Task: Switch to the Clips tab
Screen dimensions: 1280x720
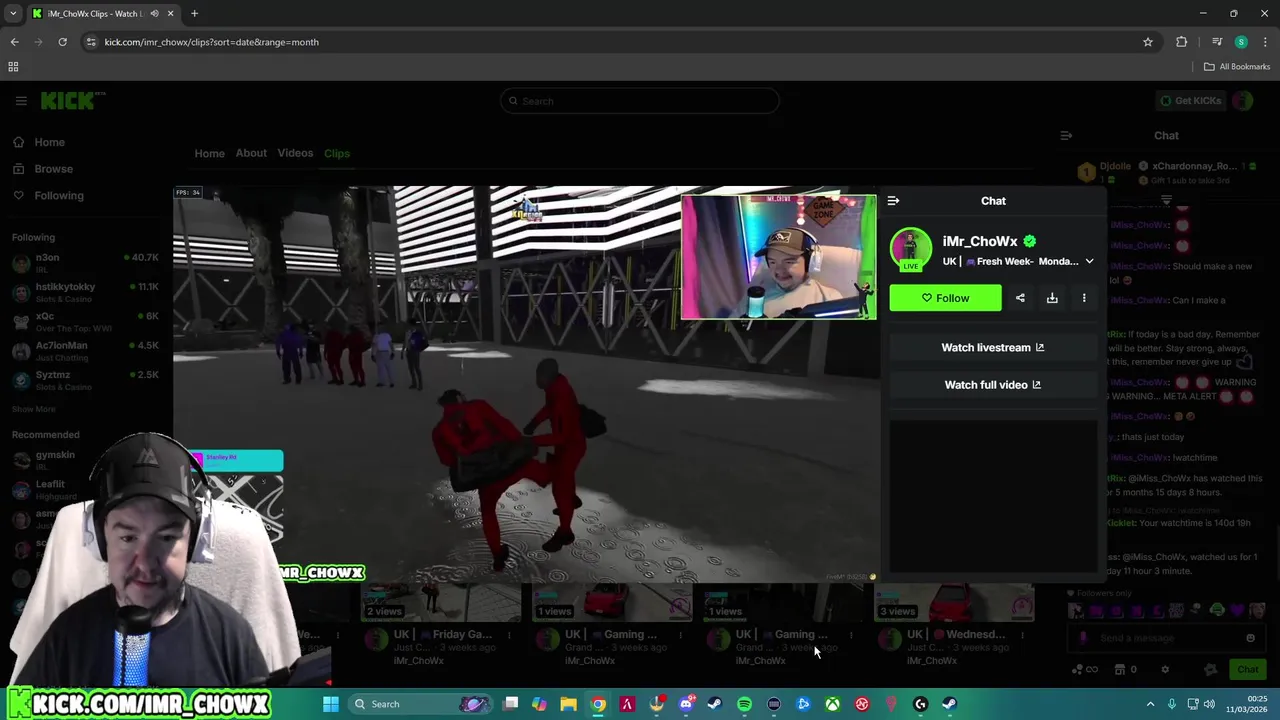Action: (337, 153)
